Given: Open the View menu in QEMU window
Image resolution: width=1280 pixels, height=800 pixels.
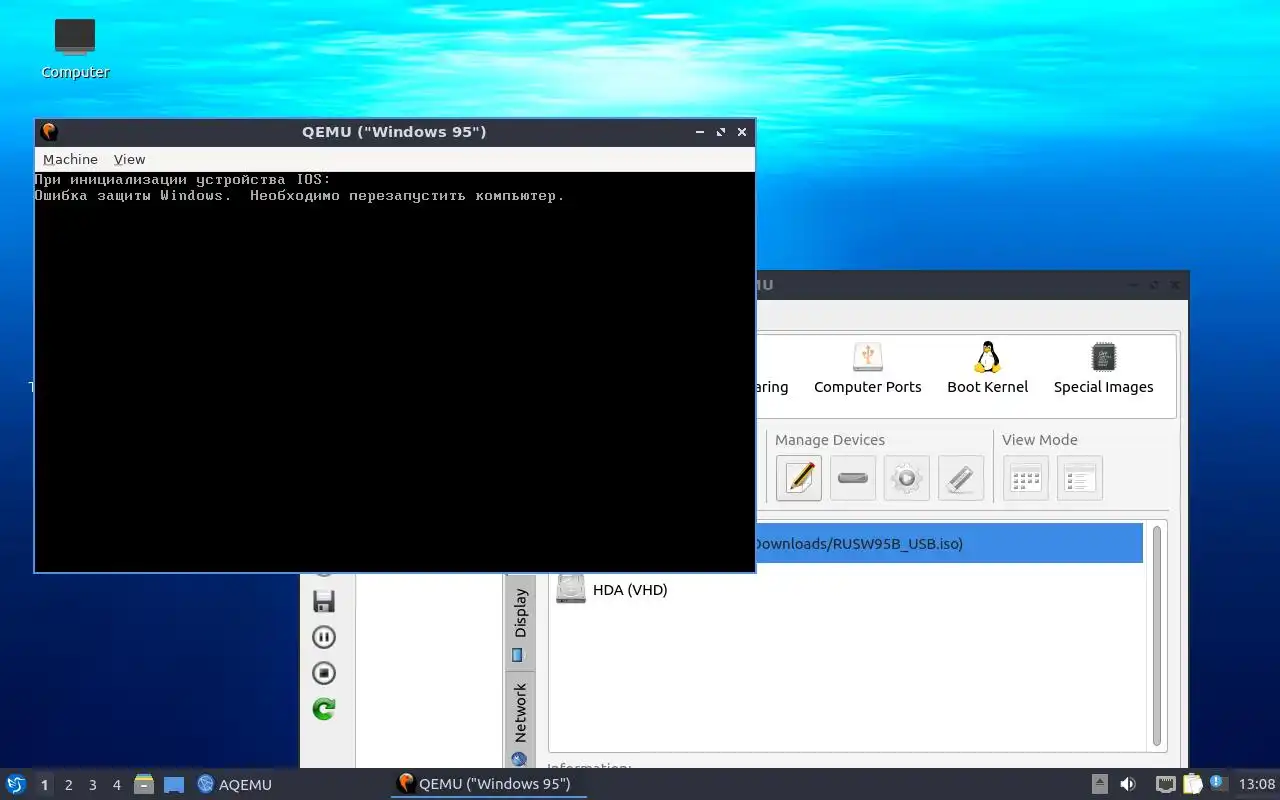Looking at the screenshot, I should tap(129, 159).
